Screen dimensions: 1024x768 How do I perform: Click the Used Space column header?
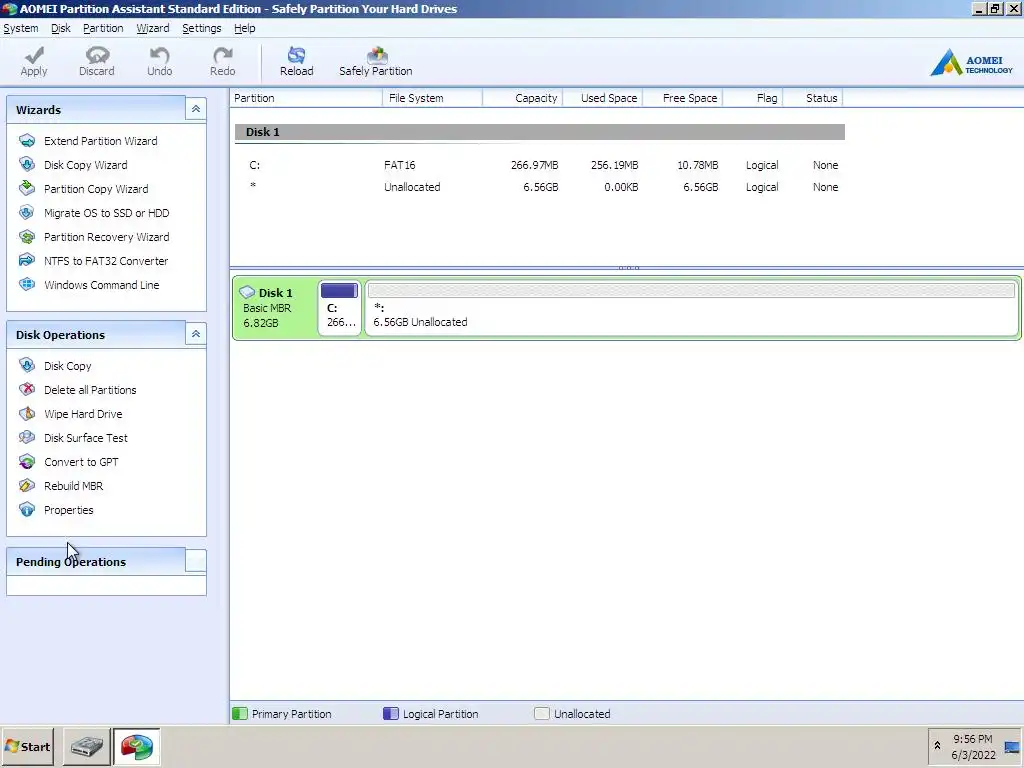pyautogui.click(x=602, y=98)
